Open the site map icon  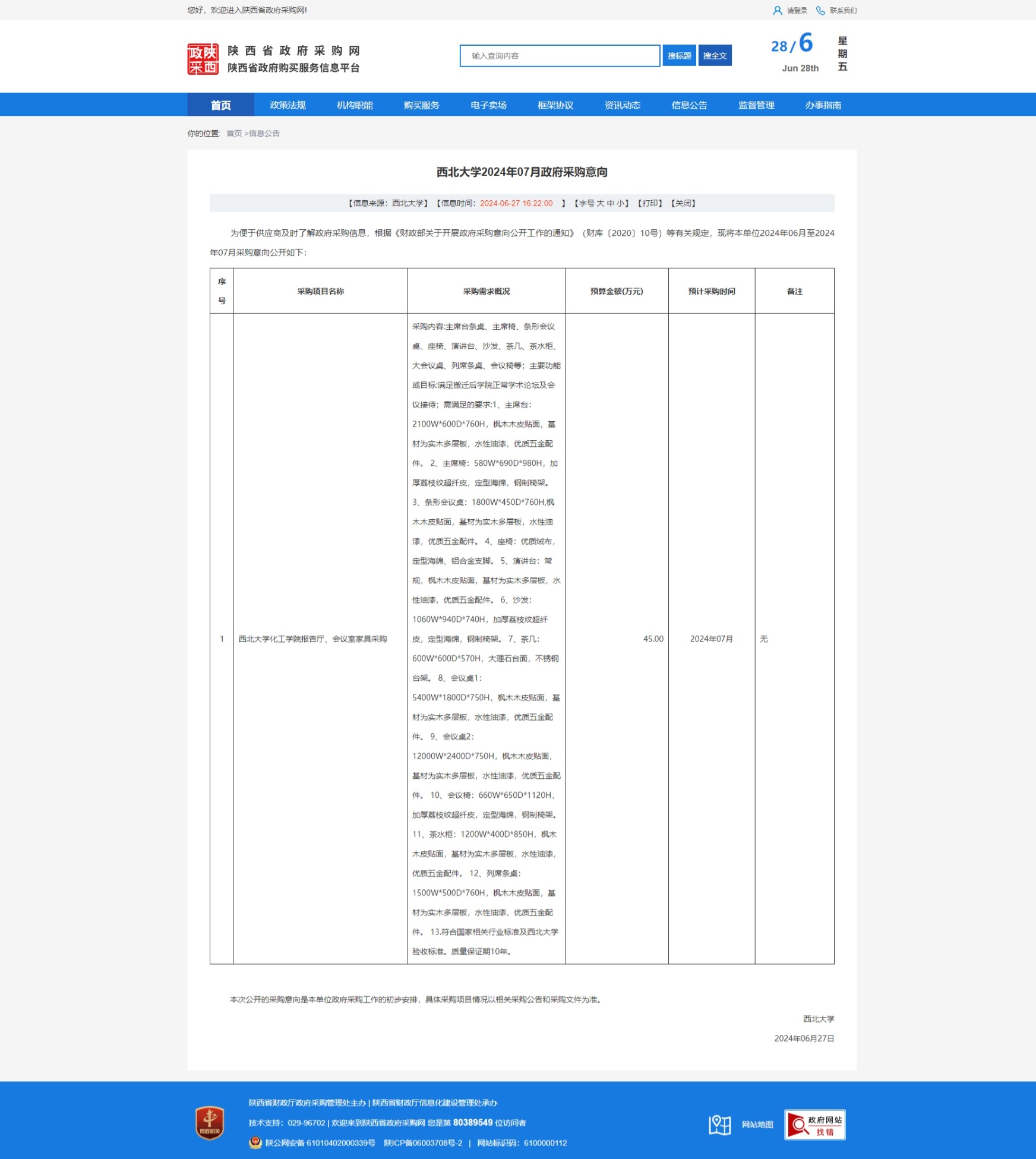(x=719, y=1125)
